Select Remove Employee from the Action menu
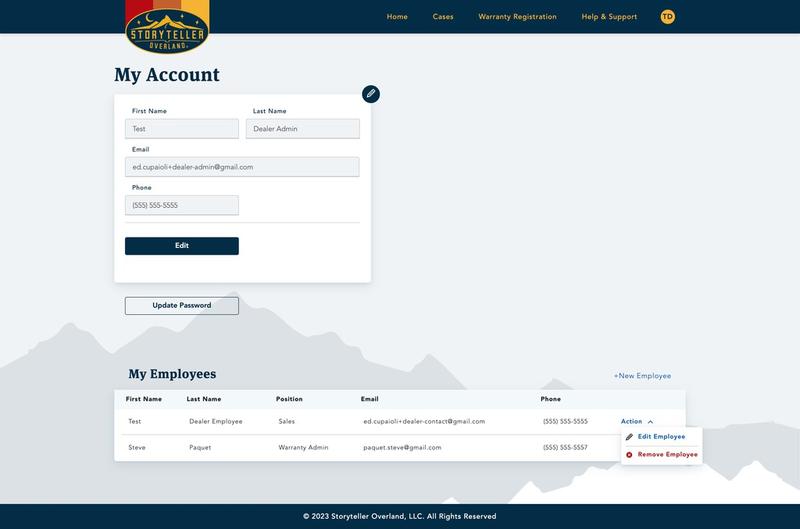Image resolution: width=800 pixels, height=529 pixels. click(667, 455)
